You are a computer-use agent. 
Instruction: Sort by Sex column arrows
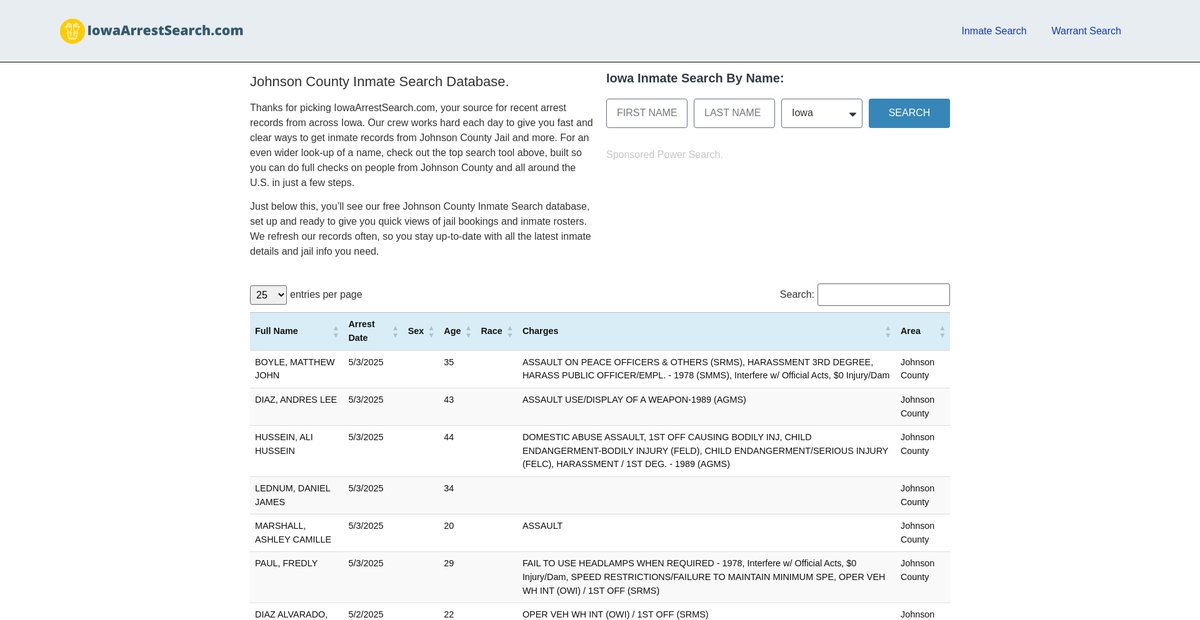pyautogui.click(x=431, y=331)
